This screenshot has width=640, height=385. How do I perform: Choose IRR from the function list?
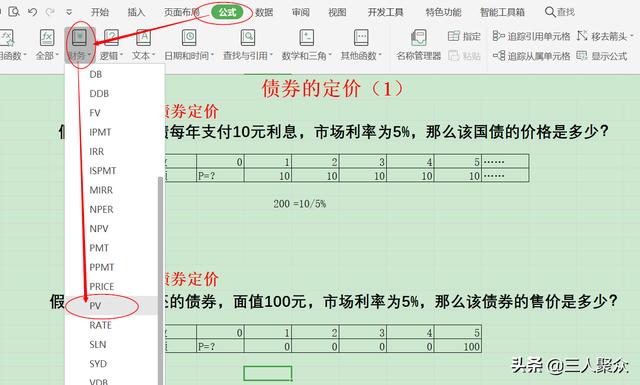click(111, 151)
